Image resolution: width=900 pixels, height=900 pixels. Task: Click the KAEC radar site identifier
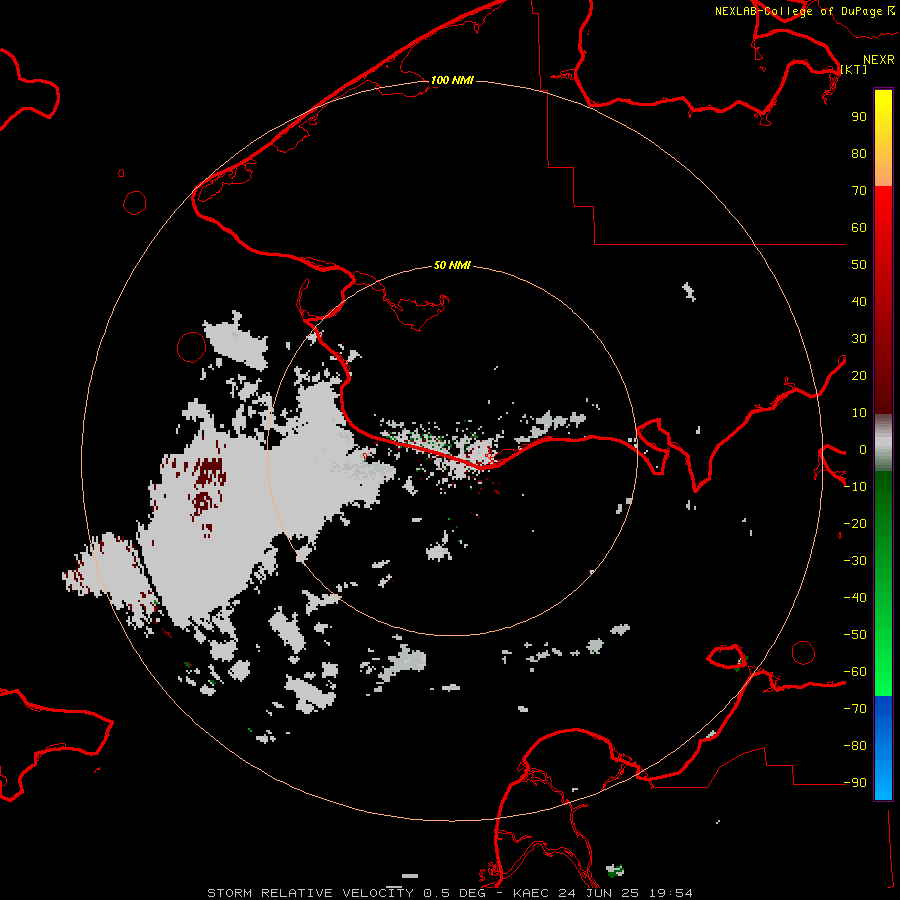tap(531, 893)
